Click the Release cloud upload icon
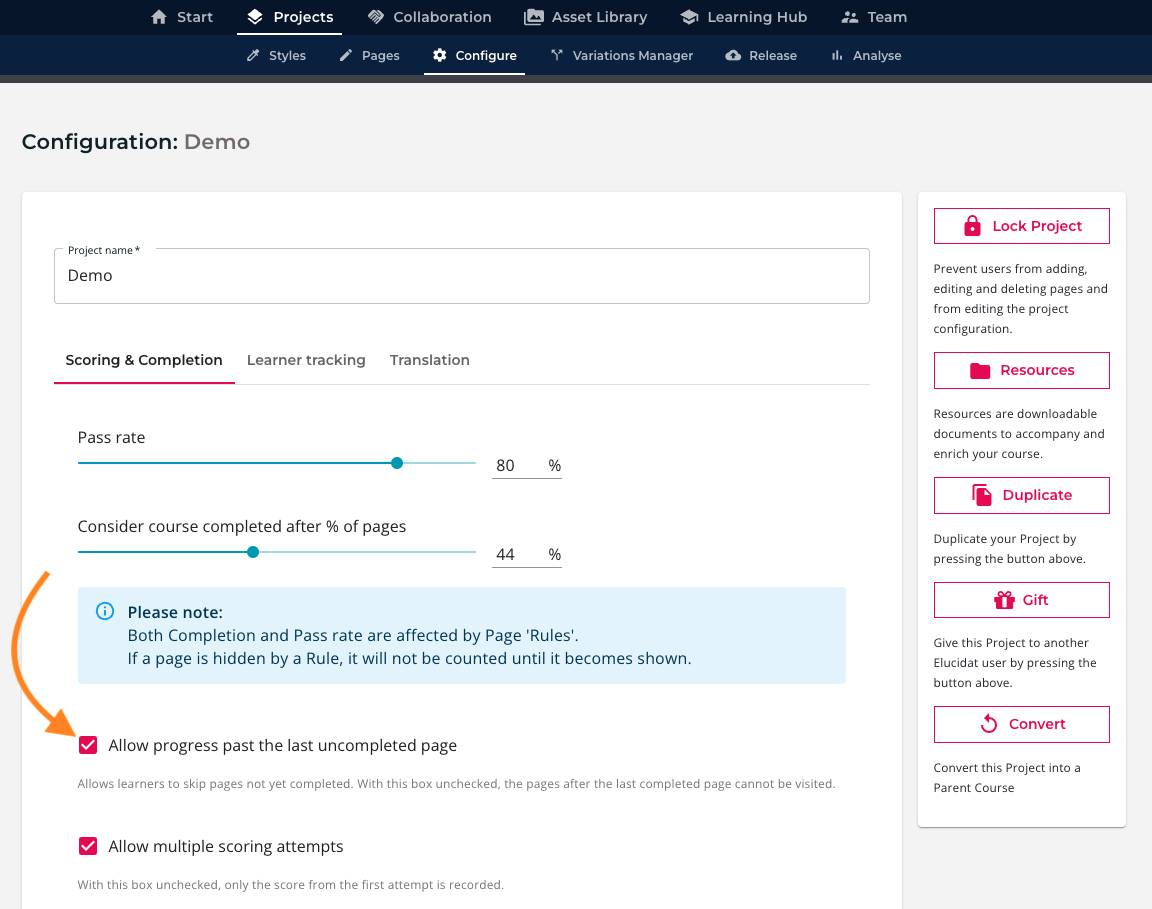Screen dimensions: 1152x909 733,55
